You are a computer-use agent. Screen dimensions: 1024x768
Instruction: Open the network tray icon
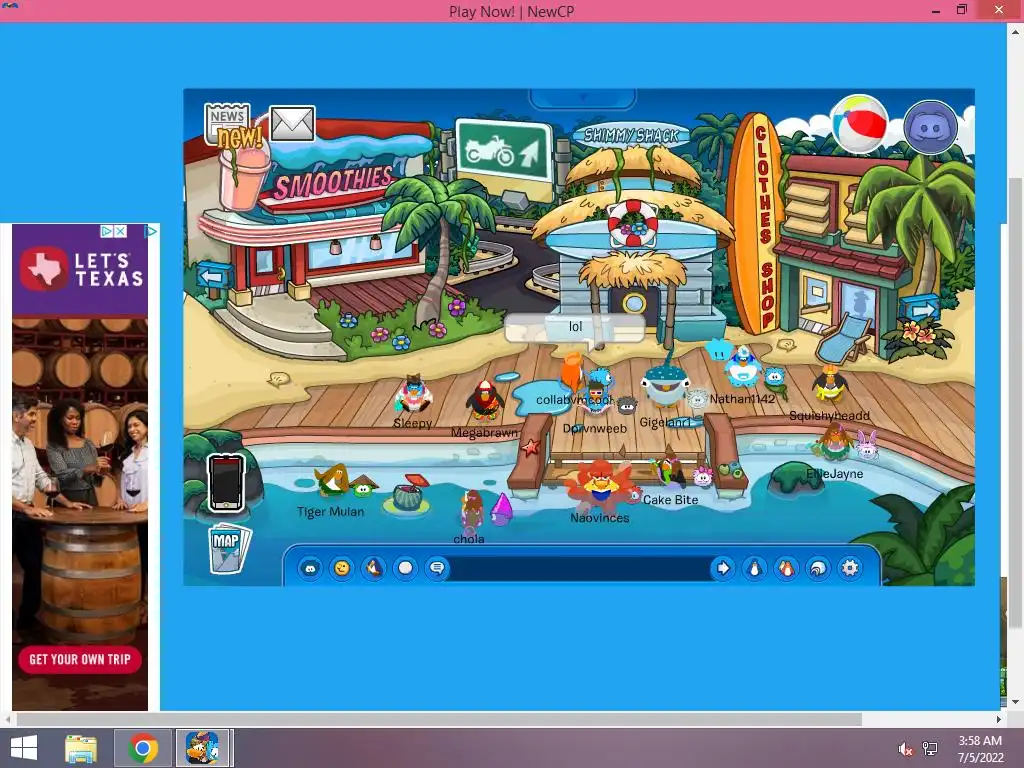[930, 749]
